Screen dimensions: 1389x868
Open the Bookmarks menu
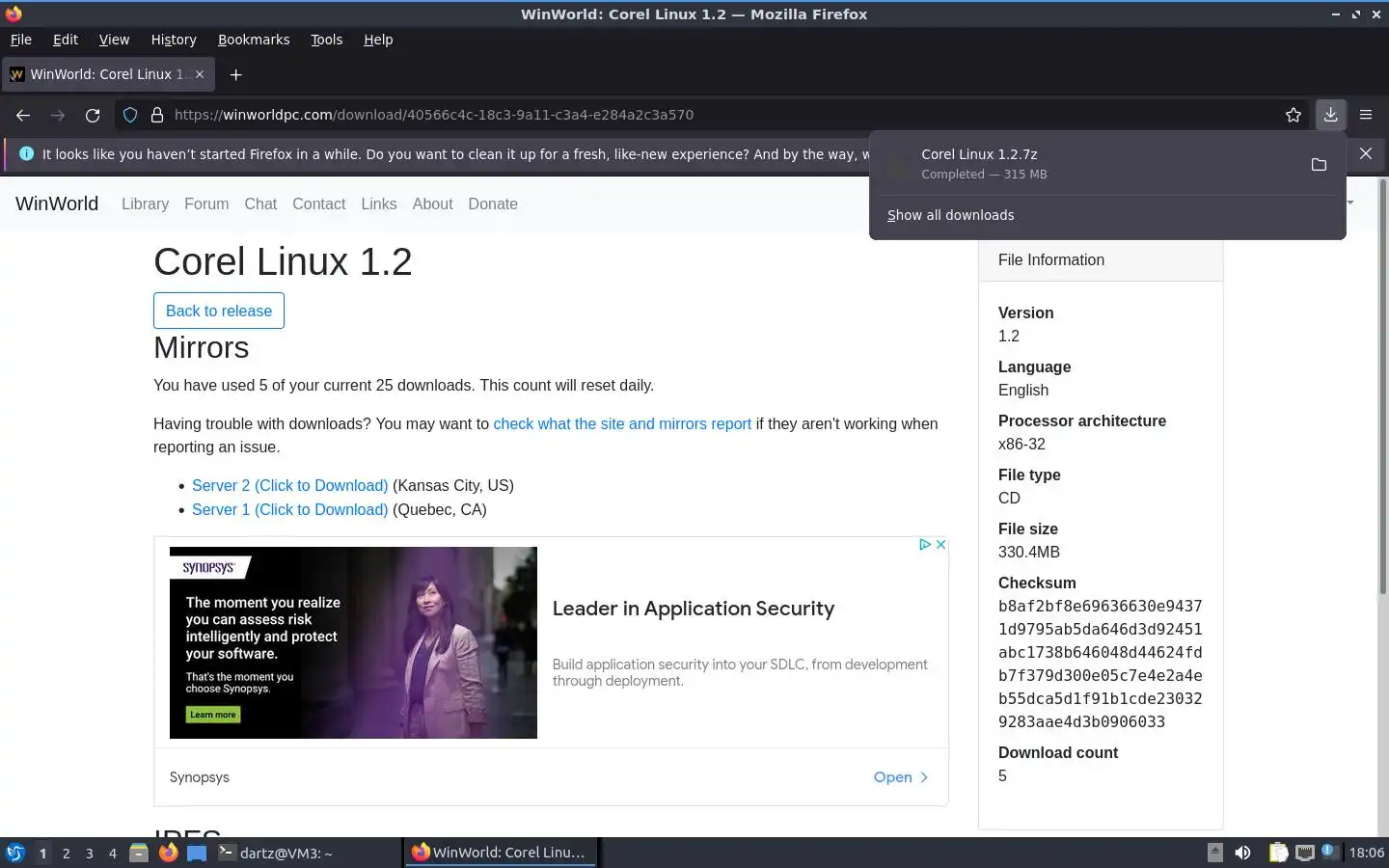[x=254, y=40]
